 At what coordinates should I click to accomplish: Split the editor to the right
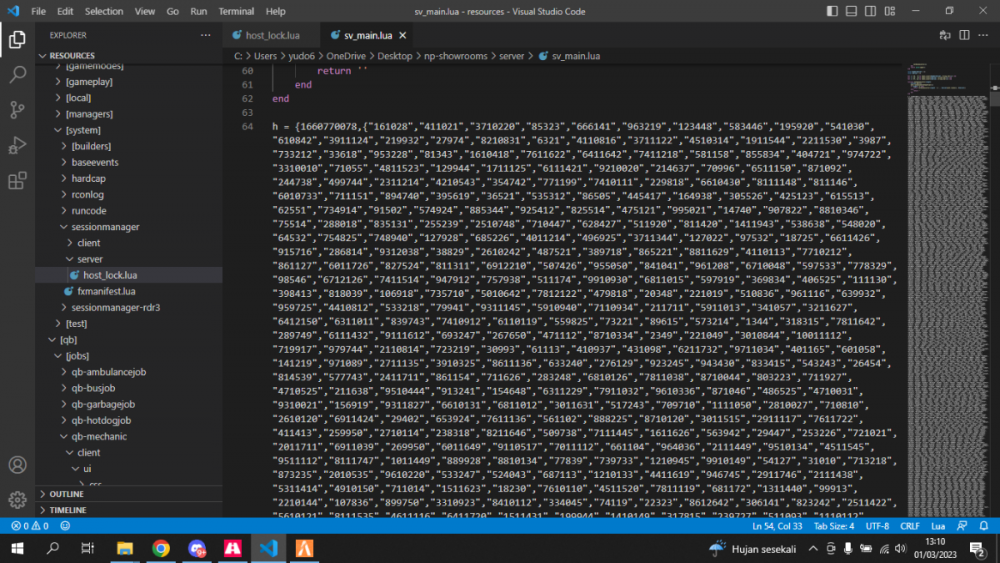click(963, 35)
